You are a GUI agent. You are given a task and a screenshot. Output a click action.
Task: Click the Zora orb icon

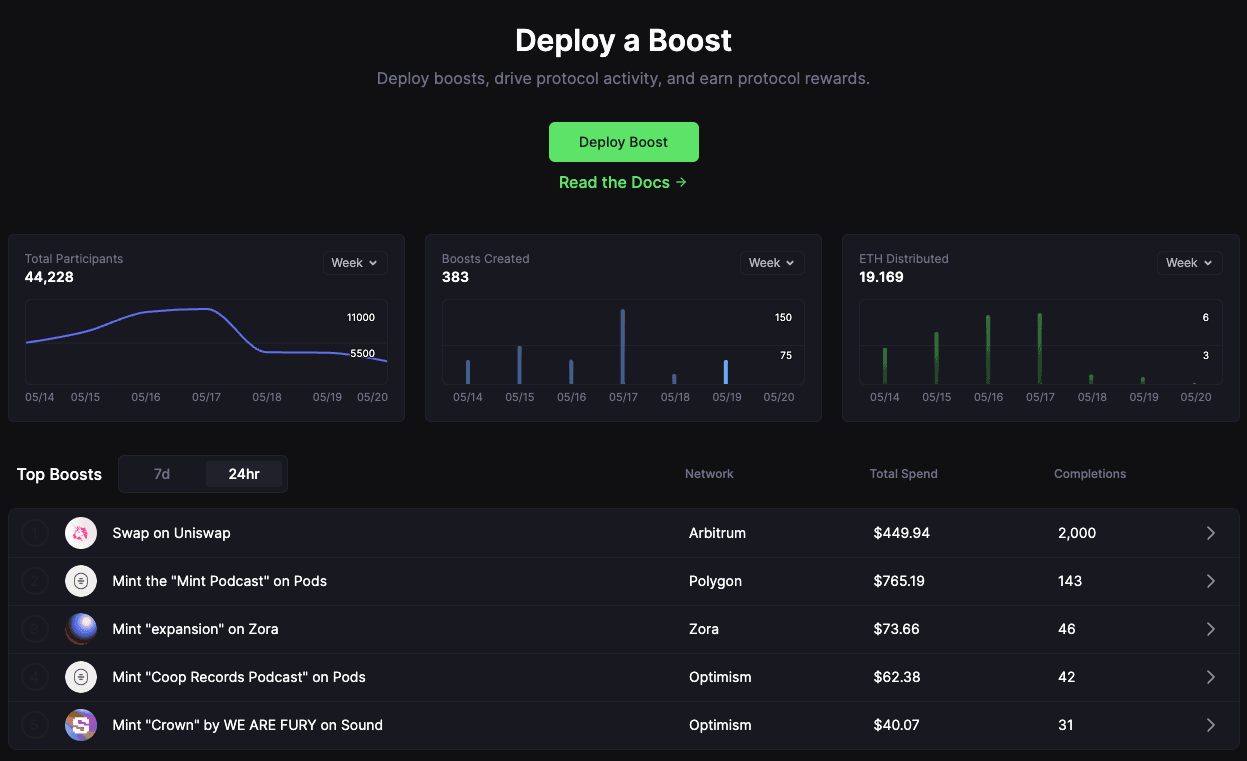click(81, 629)
